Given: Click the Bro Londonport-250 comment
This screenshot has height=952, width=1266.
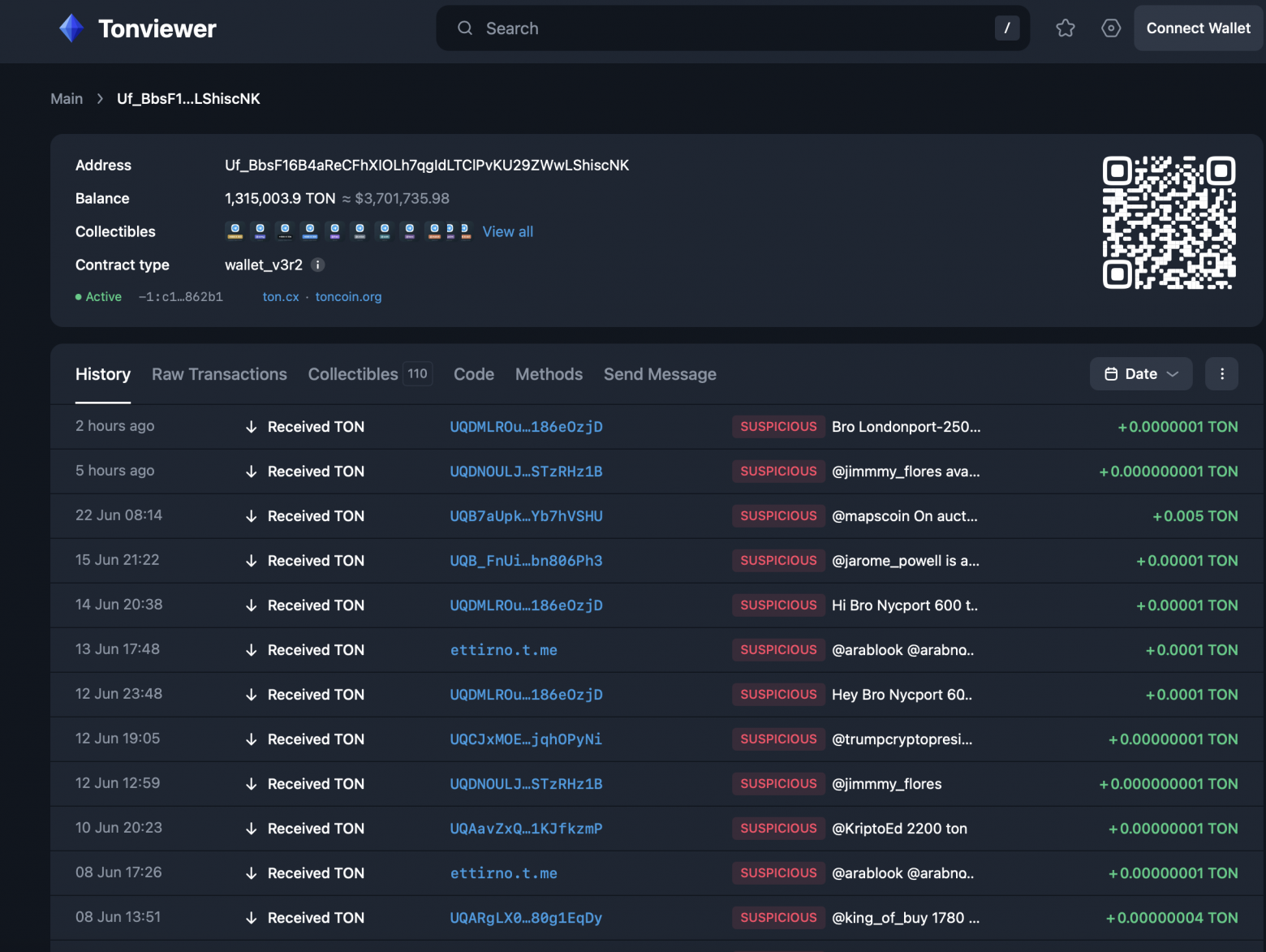Looking at the screenshot, I should (x=906, y=427).
